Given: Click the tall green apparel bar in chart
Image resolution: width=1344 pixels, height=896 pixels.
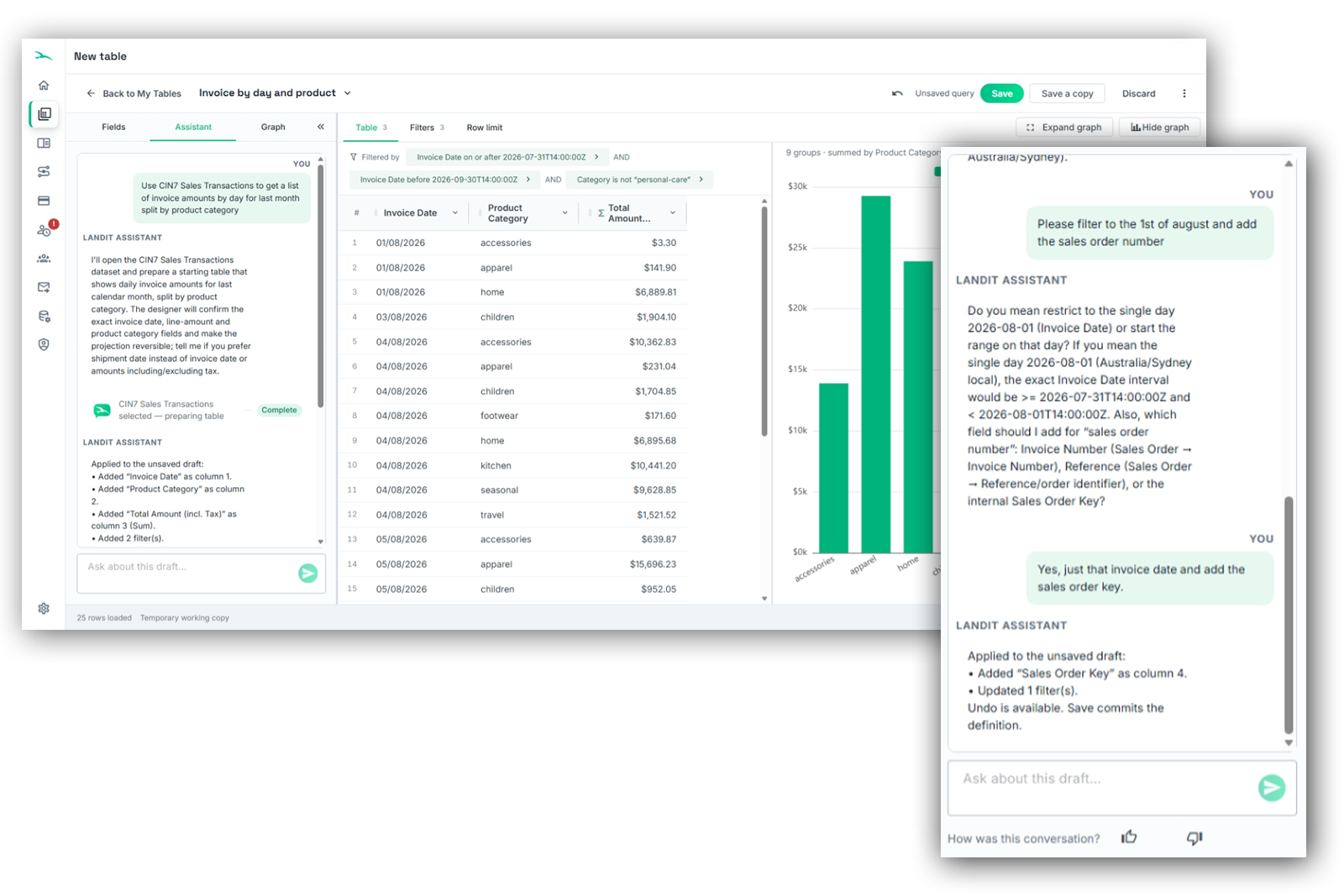Looking at the screenshot, I should click(875, 374).
